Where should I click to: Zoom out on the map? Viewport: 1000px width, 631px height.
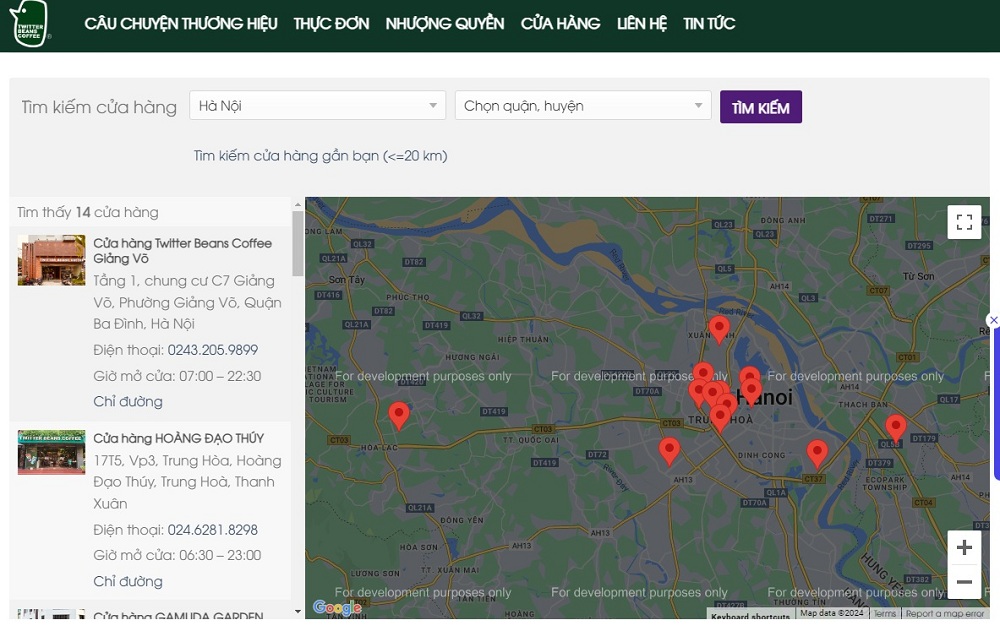pyautogui.click(x=964, y=582)
